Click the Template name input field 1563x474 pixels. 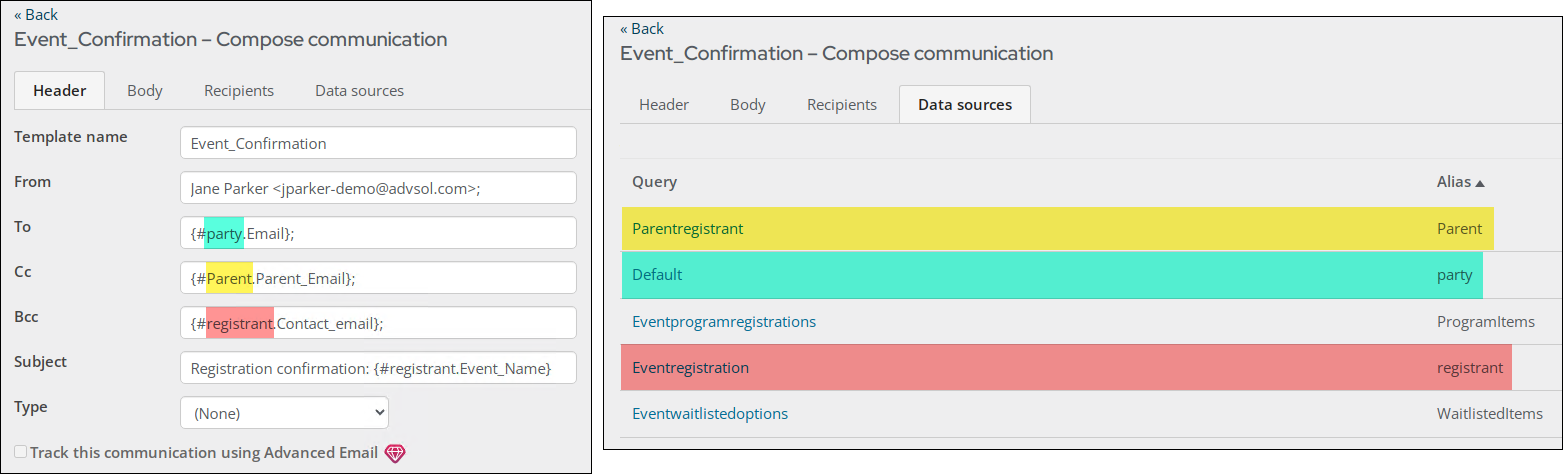[378, 142]
